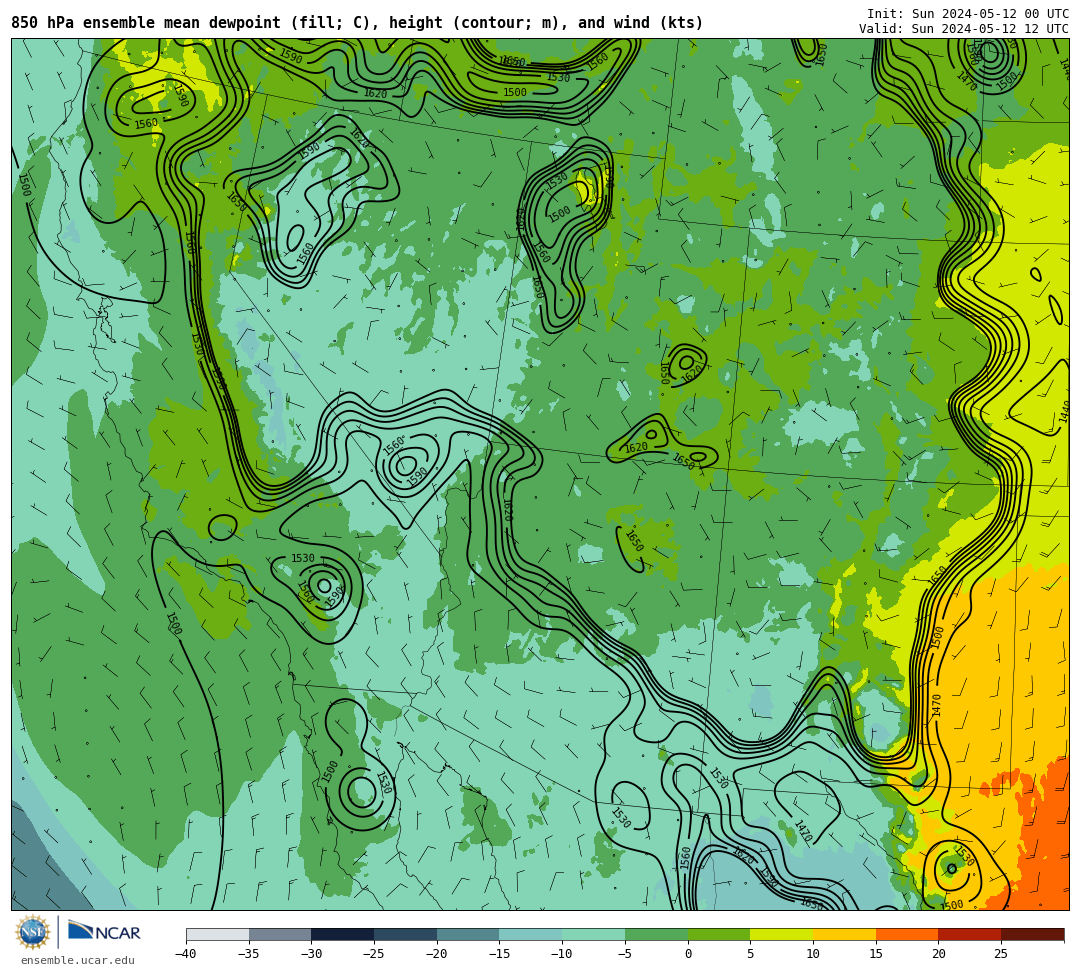
Task: Click the colorbar tick label '20'
Action: pos(939,954)
